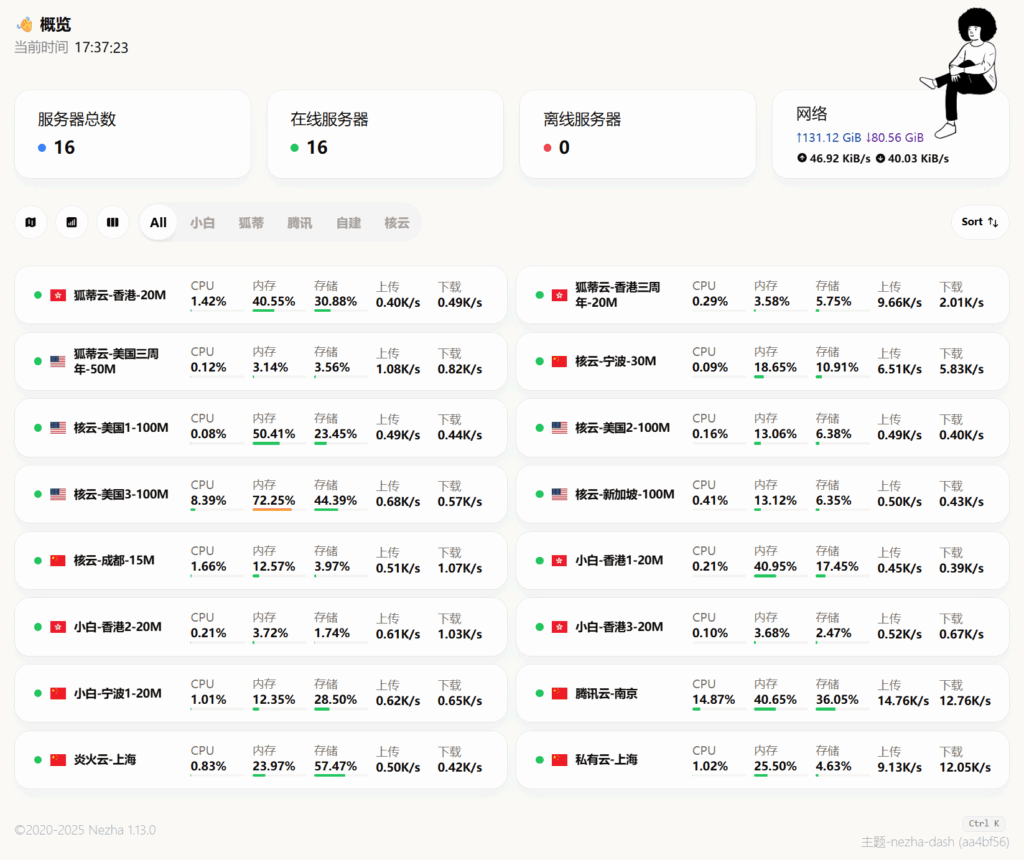Select the All group tab
The height and width of the screenshot is (860, 1024).
coord(158,222)
